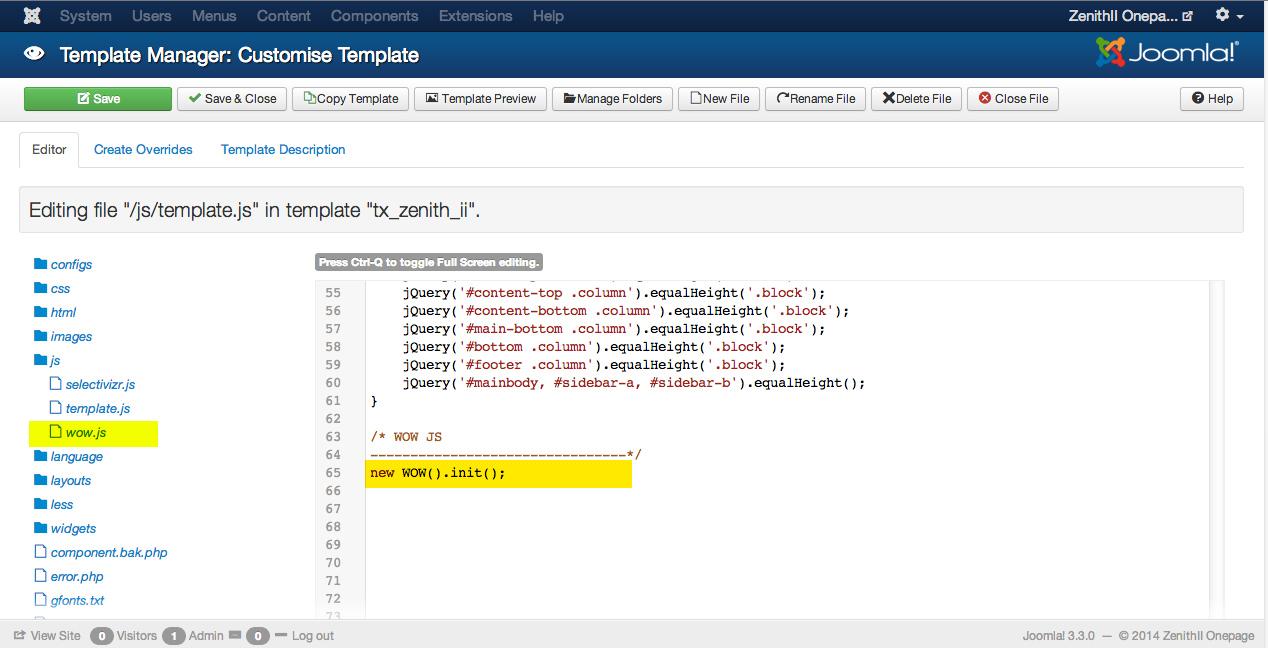Open the Extensions menu
Image resolution: width=1268 pixels, height=648 pixels.
[475, 16]
